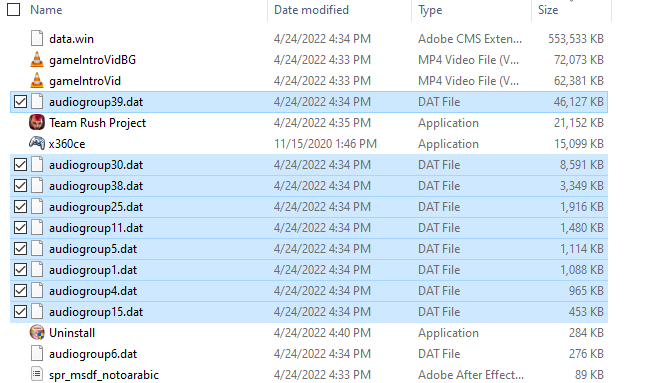Click the audiogroup30.dat file name
669x383 pixels.
pos(96,165)
